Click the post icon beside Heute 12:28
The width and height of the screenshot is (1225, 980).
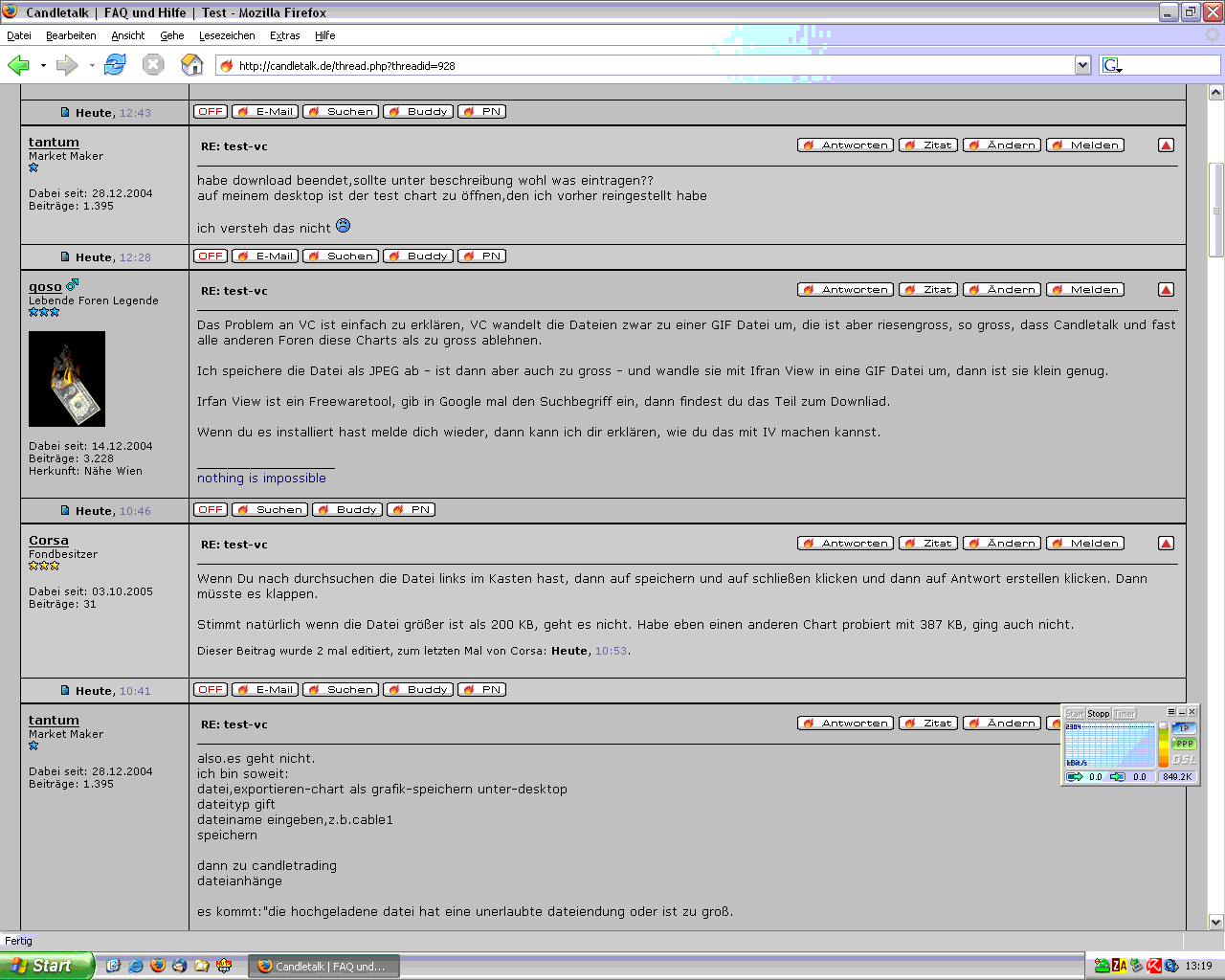tap(65, 256)
